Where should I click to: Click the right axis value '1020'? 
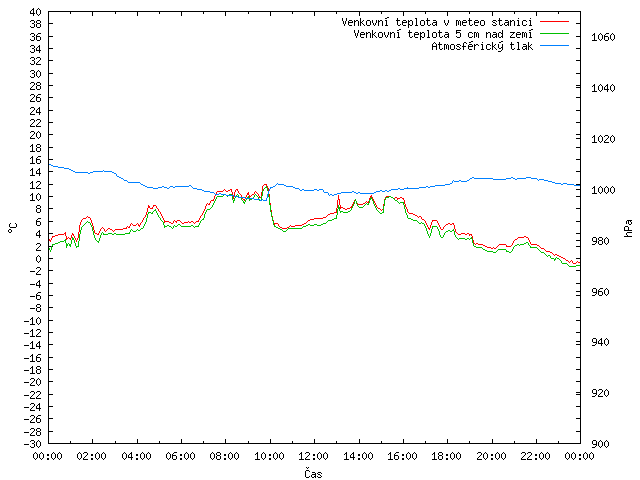click(603, 139)
